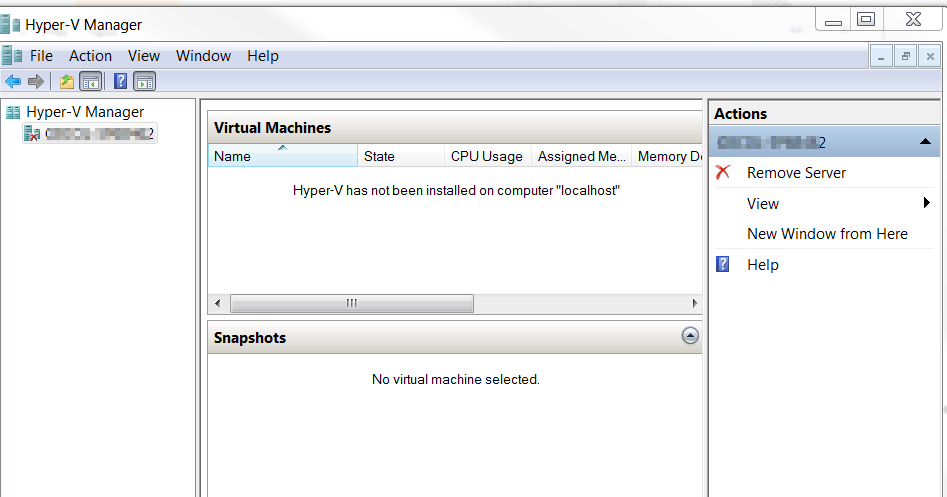Select the server node icon with red X in tree
947x497 pixels.
point(32,133)
